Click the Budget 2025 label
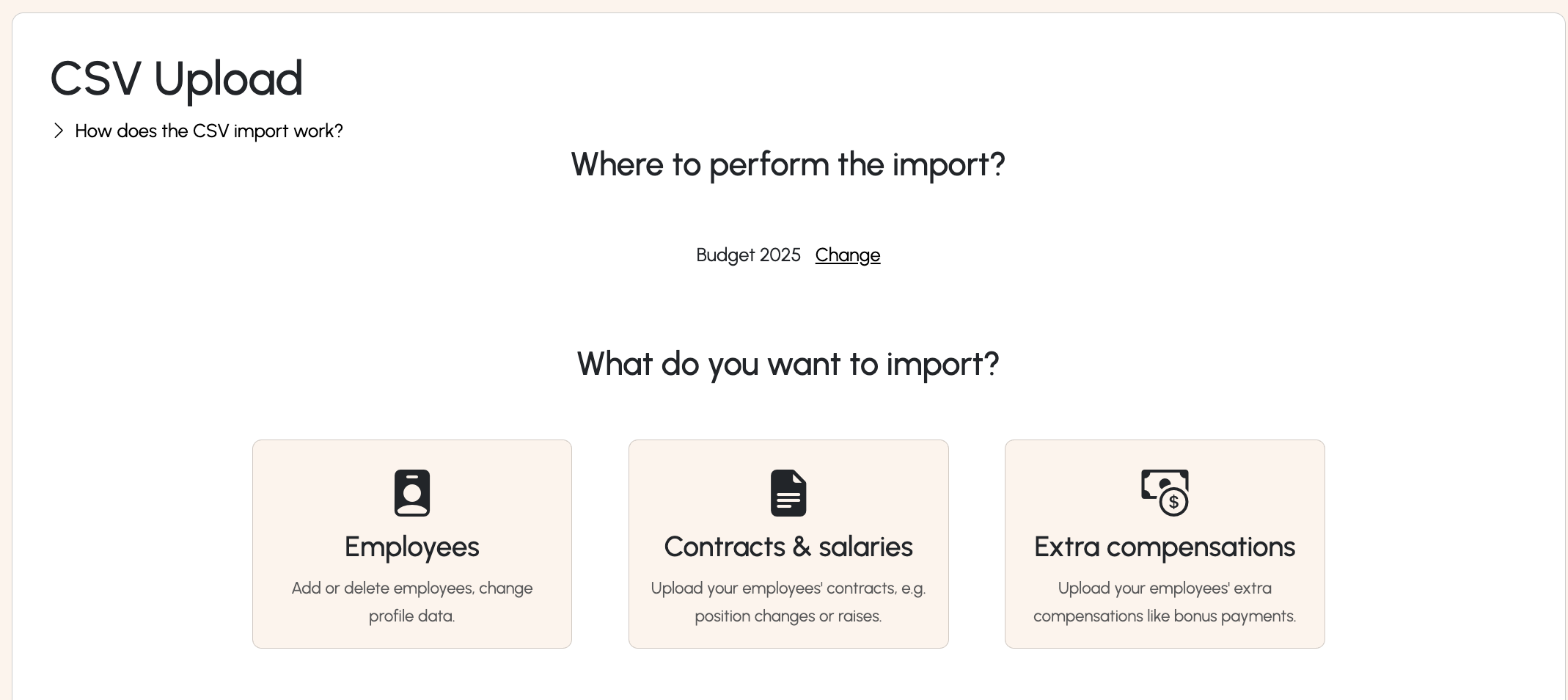 tap(748, 255)
